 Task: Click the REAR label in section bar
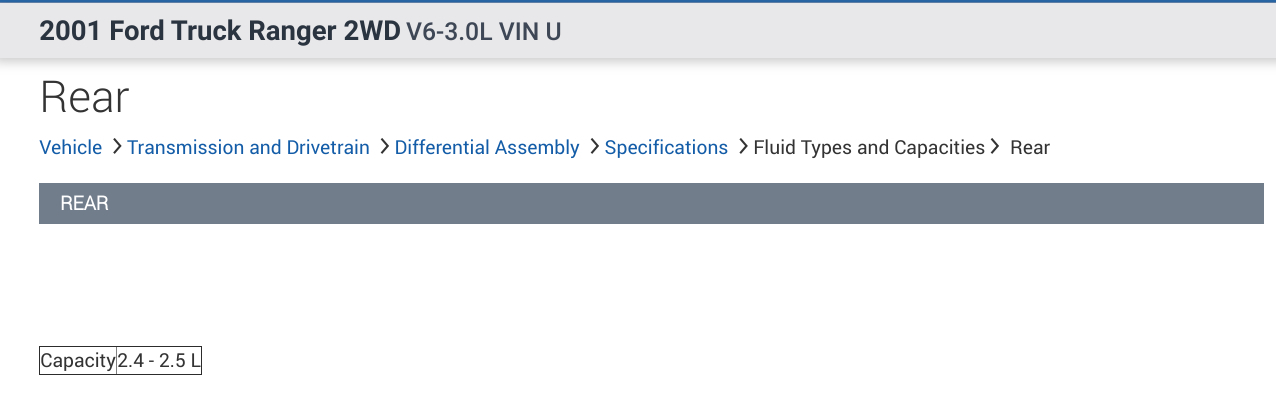coord(85,204)
